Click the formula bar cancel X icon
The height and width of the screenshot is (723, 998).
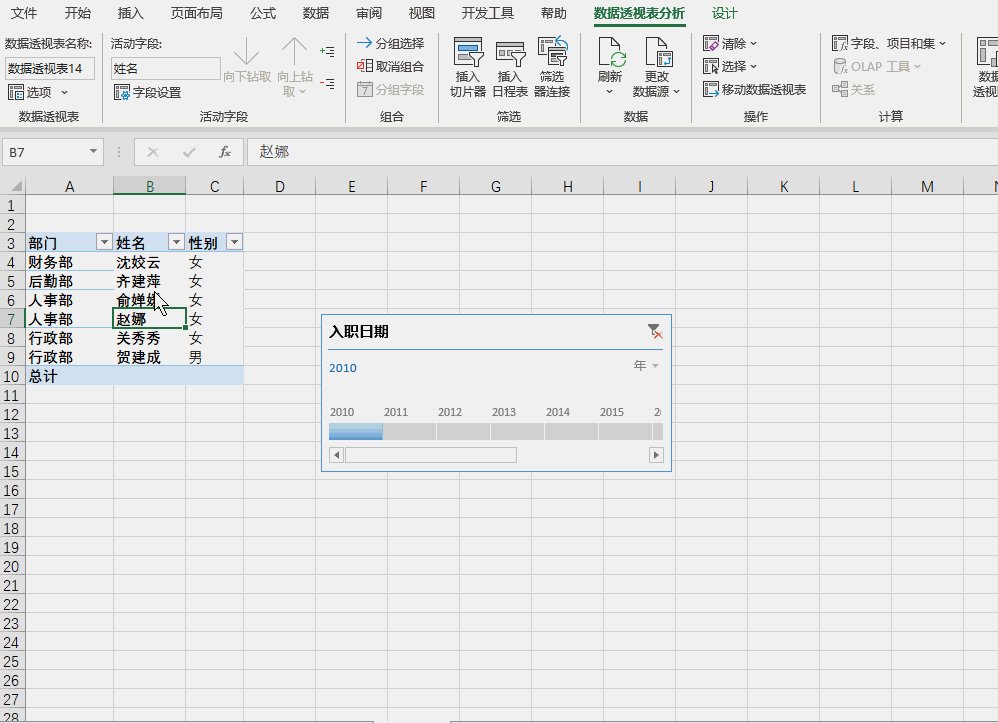(153, 152)
